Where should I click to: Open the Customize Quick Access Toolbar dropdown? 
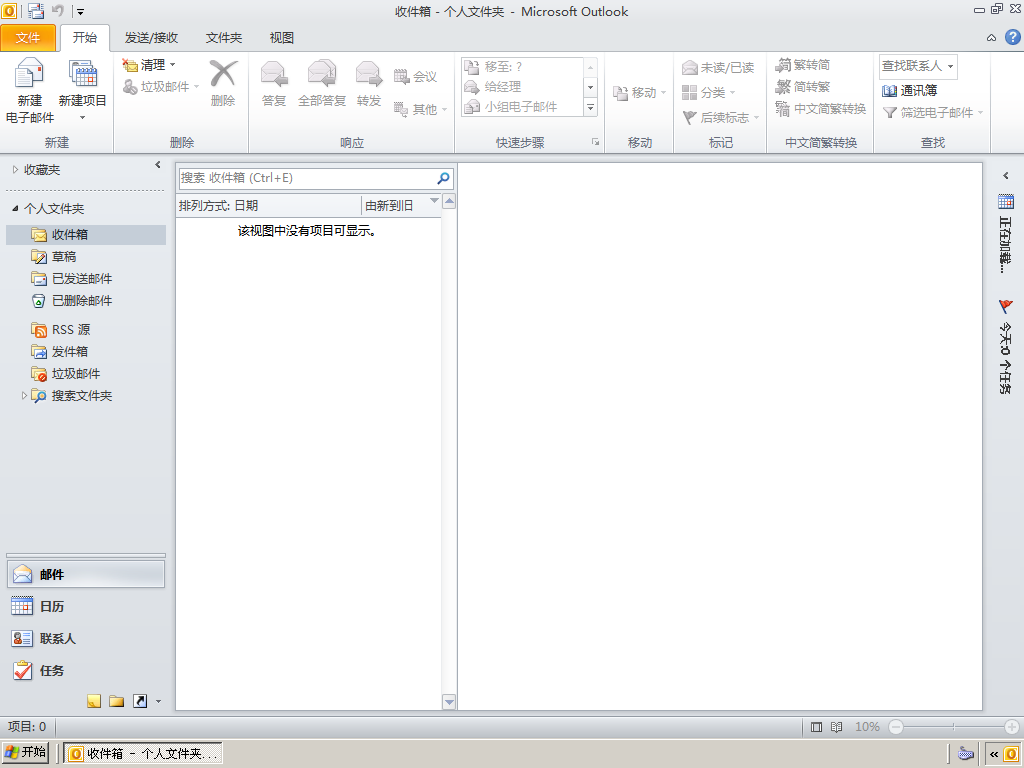pyautogui.click(x=80, y=12)
